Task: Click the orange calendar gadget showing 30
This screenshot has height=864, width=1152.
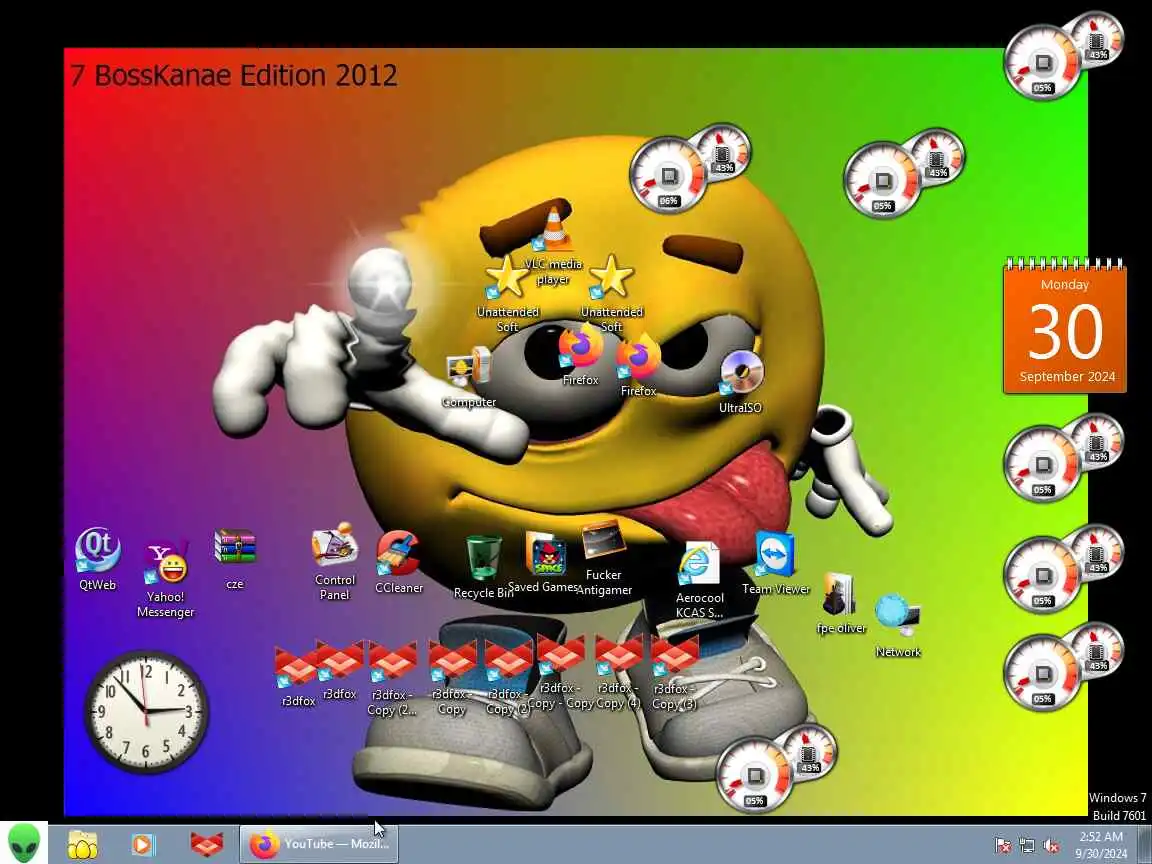Action: pos(1065,325)
